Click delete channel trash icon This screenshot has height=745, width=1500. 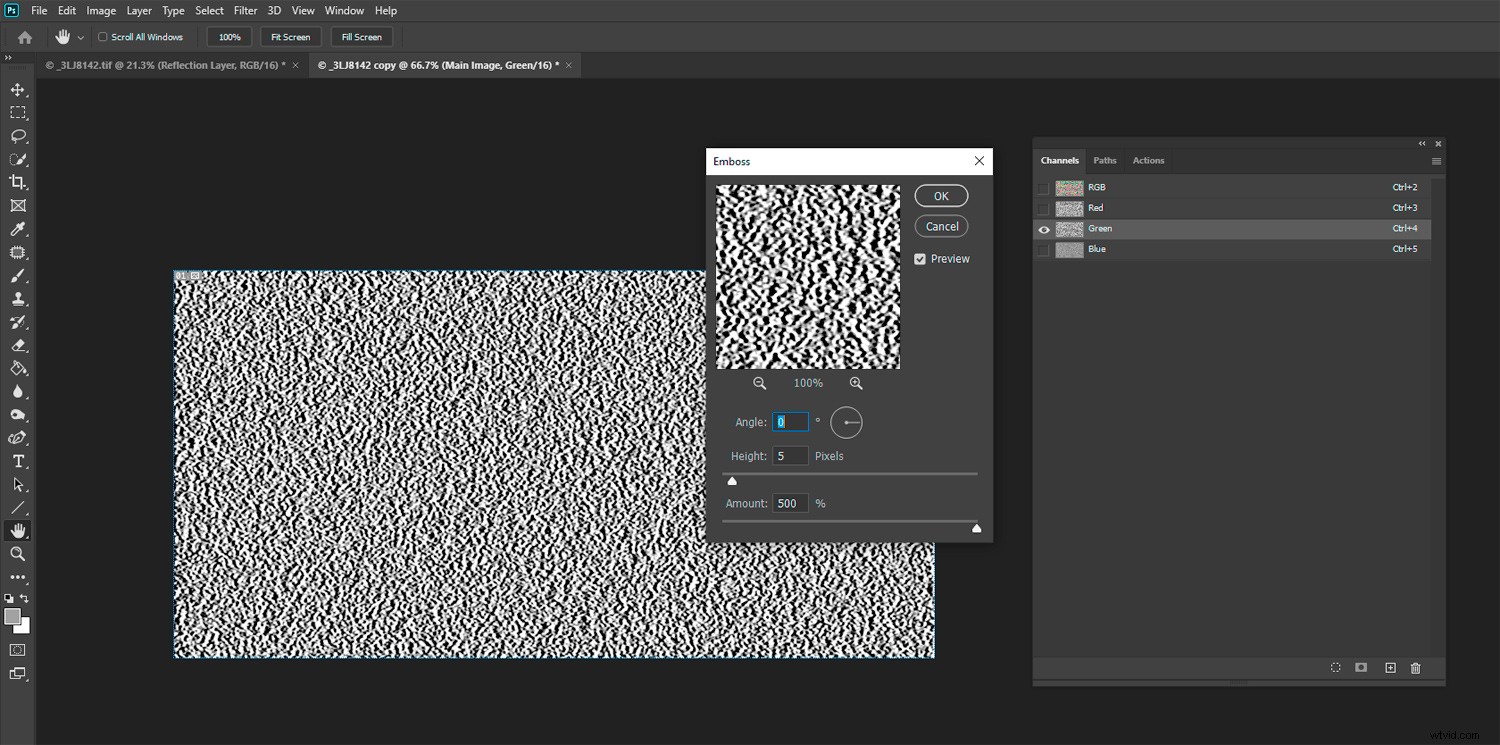[x=1415, y=668]
